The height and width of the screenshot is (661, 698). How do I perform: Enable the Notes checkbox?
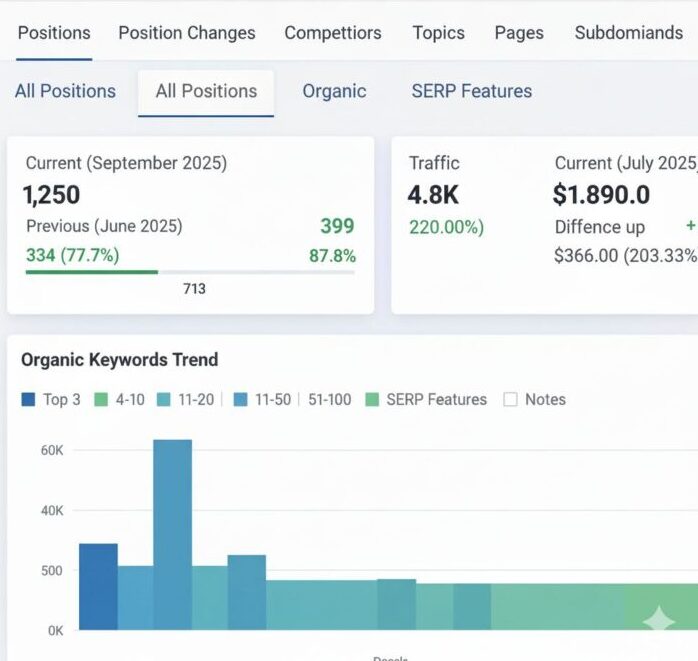click(511, 399)
